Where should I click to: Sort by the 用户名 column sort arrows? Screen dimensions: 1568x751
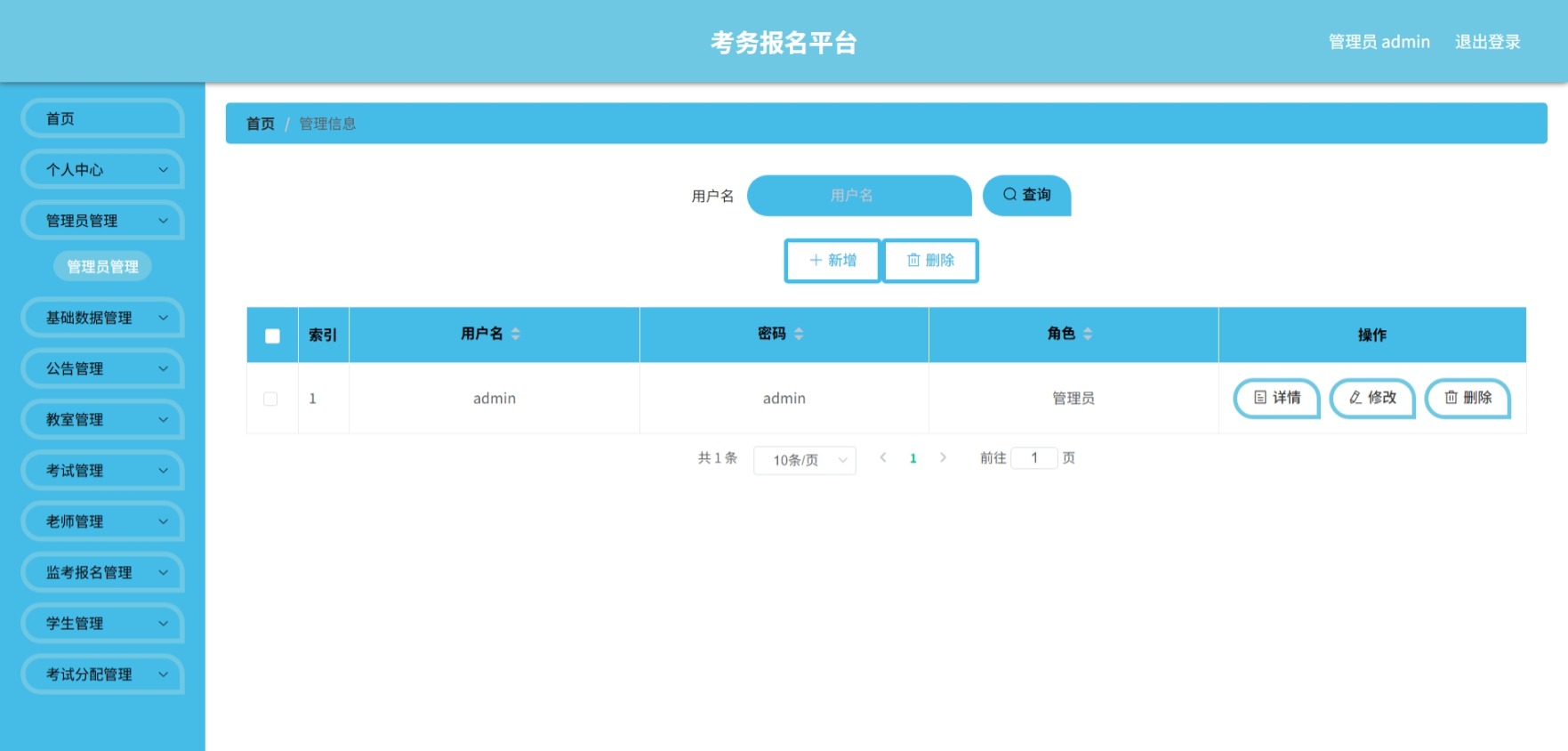pos(516,334)
